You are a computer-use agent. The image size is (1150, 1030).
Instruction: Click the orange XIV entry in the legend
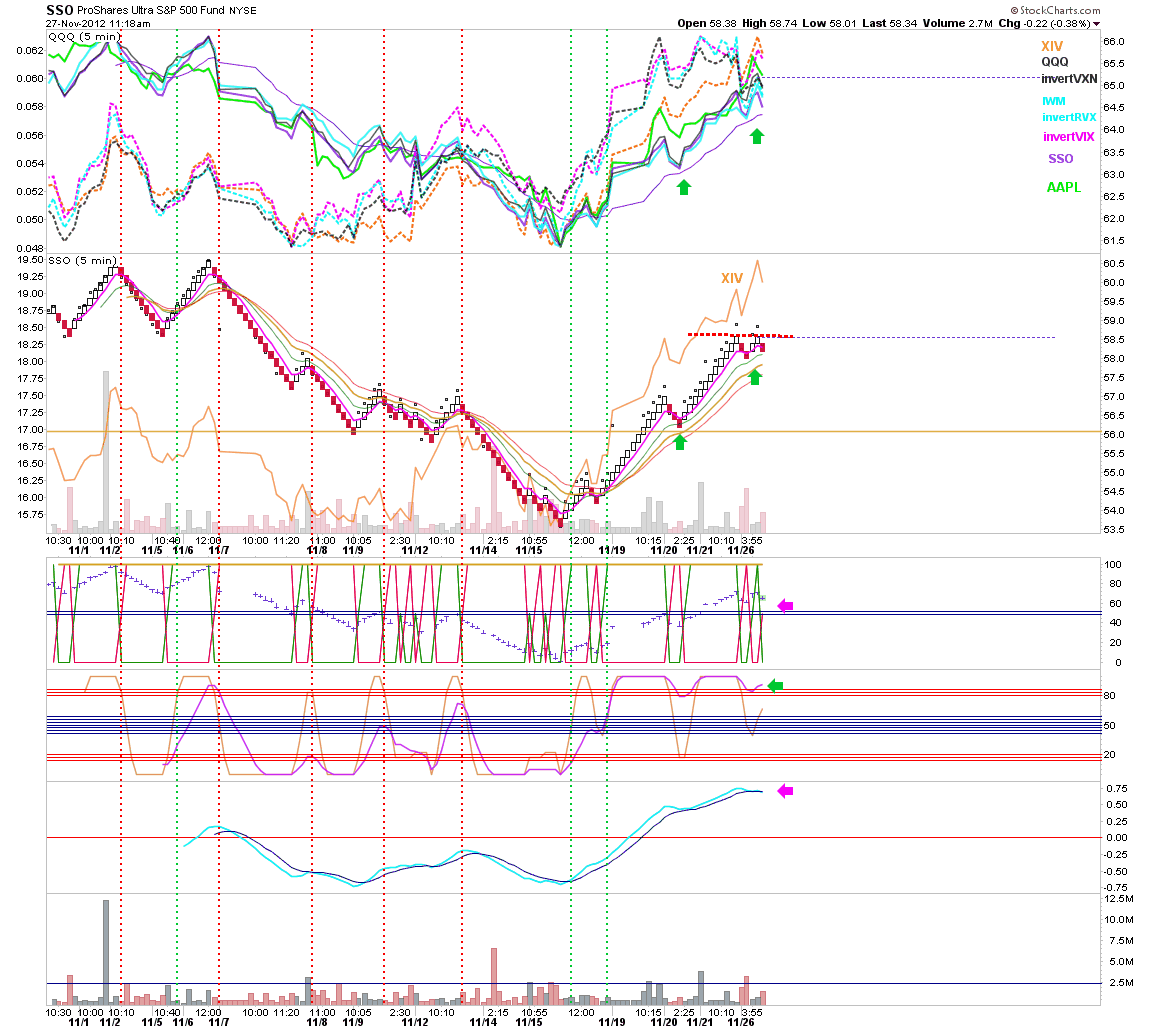[x=1052, y=46]
